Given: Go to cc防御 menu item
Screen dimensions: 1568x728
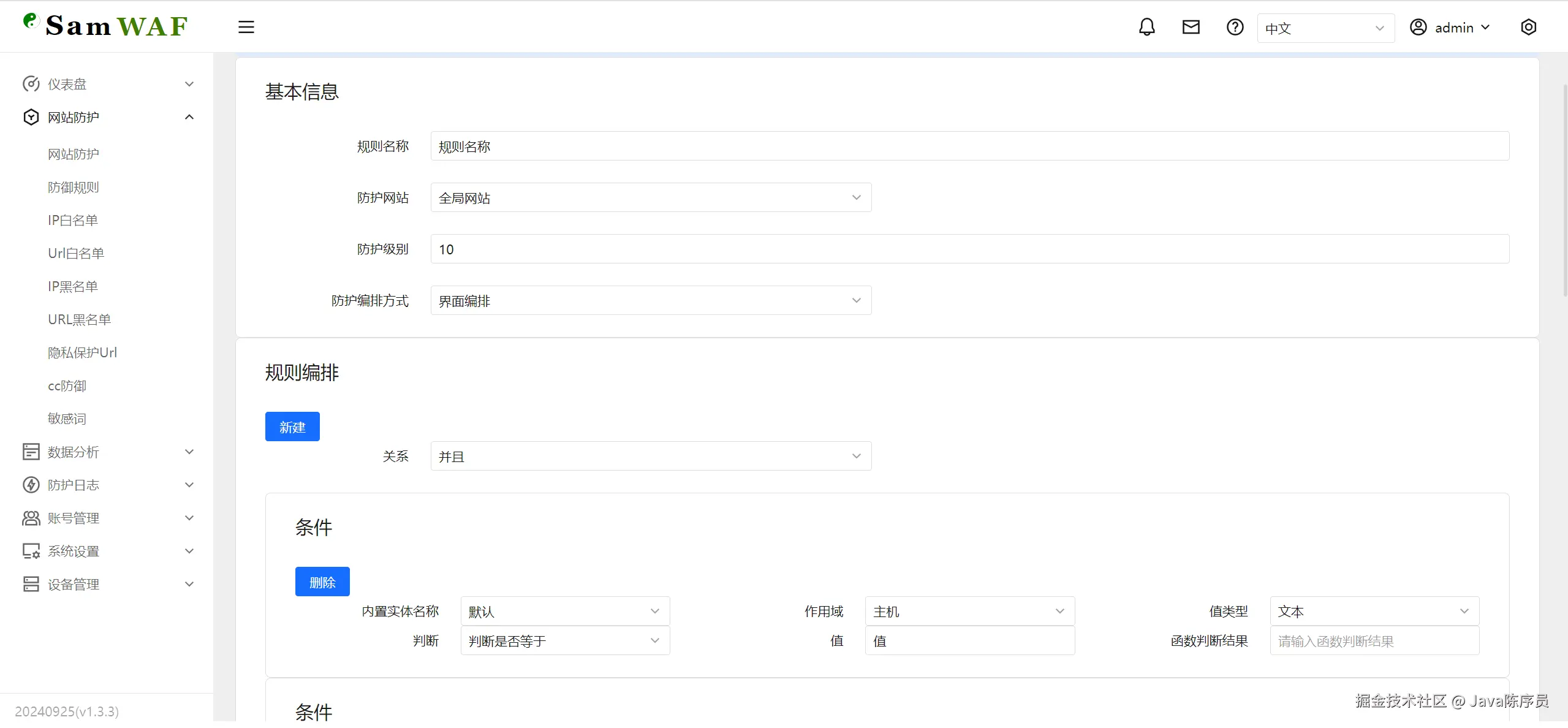Looking at the screenshot, I should pyautogui.click(x=67, y=385).
